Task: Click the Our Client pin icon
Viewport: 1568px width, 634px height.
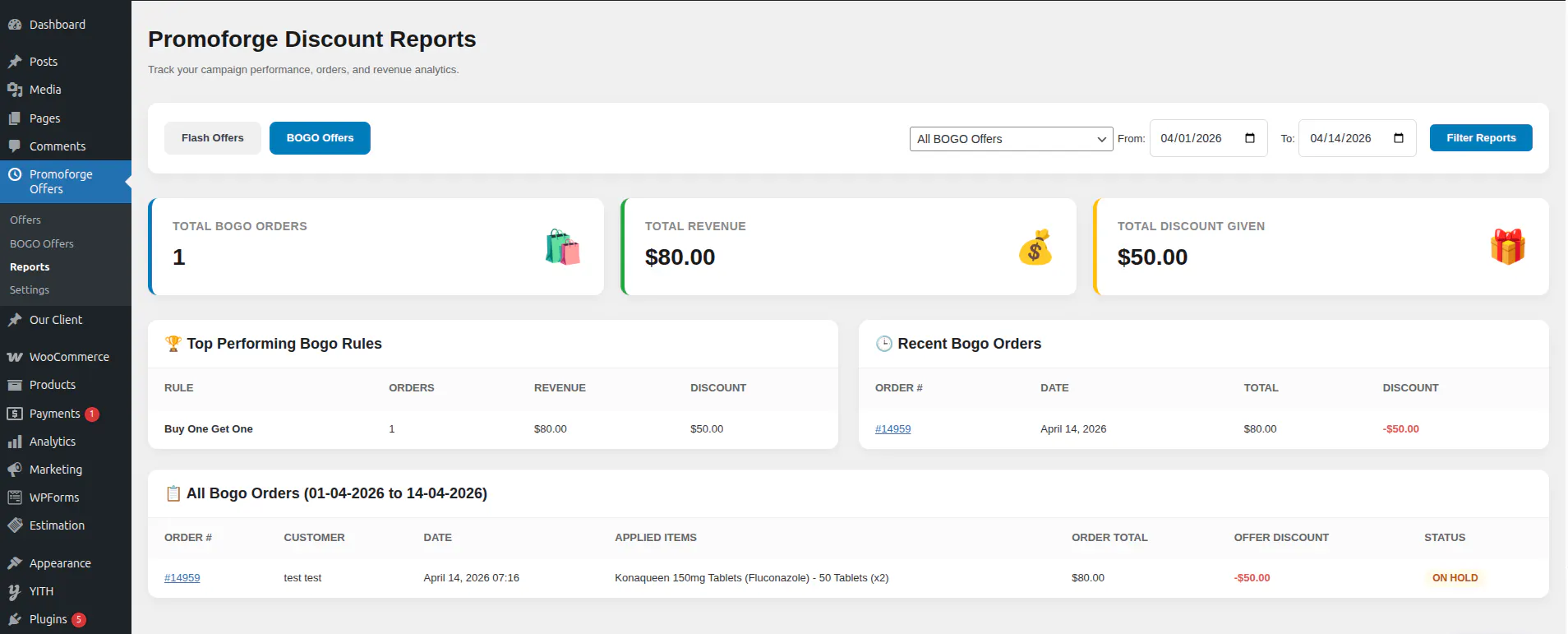Action: click(15, 320)
